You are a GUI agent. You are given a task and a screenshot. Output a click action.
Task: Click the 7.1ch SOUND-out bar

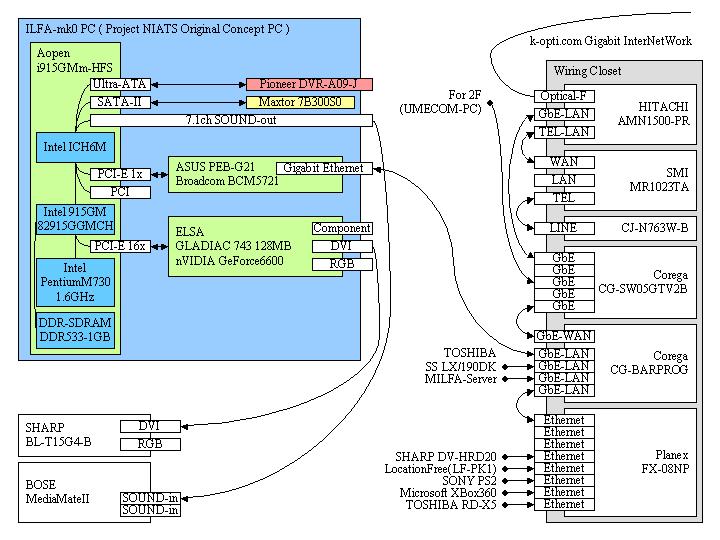(x=231, y=120)
